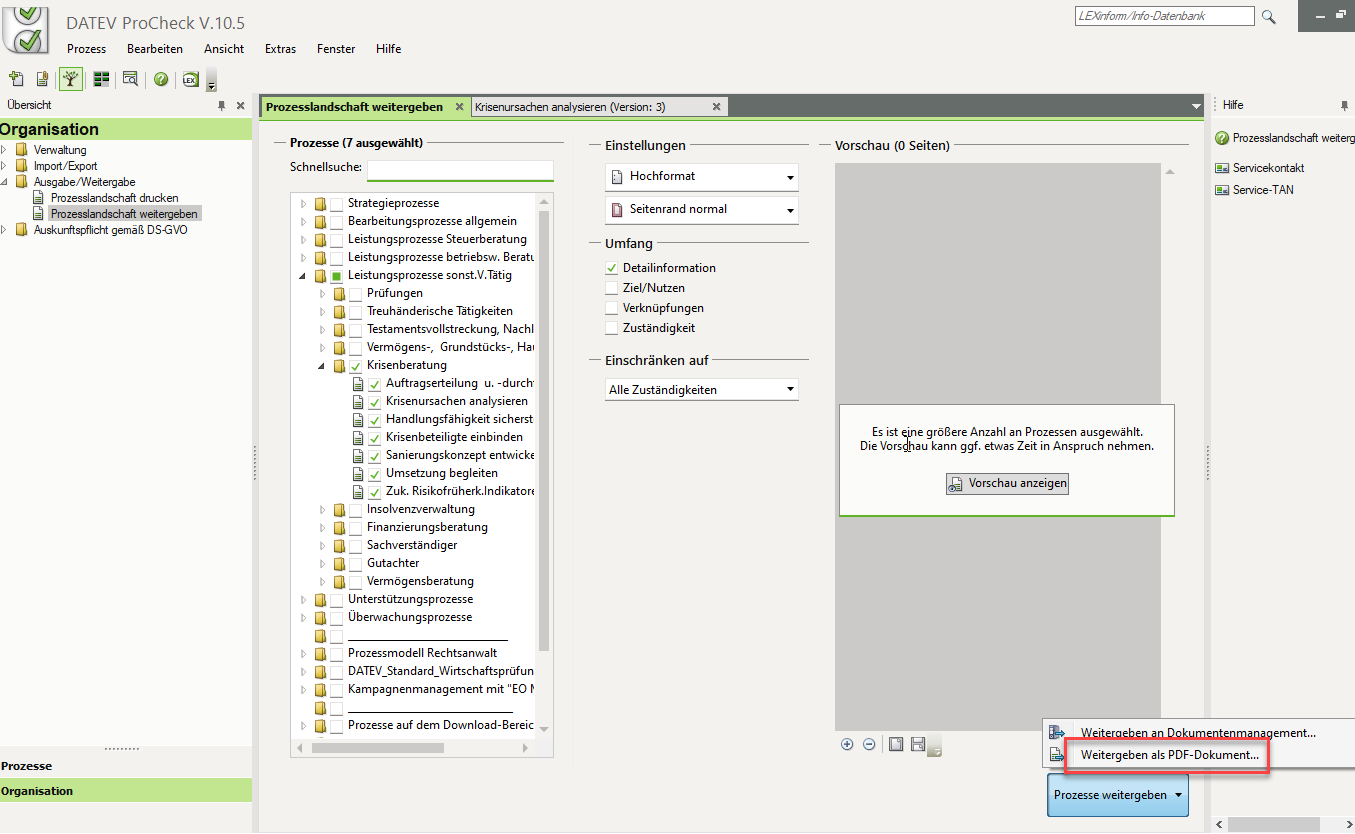This screenshot has height=834, width=1355.
Task: Open the window search toolbar icon
Action: click(x=130, y=79)
